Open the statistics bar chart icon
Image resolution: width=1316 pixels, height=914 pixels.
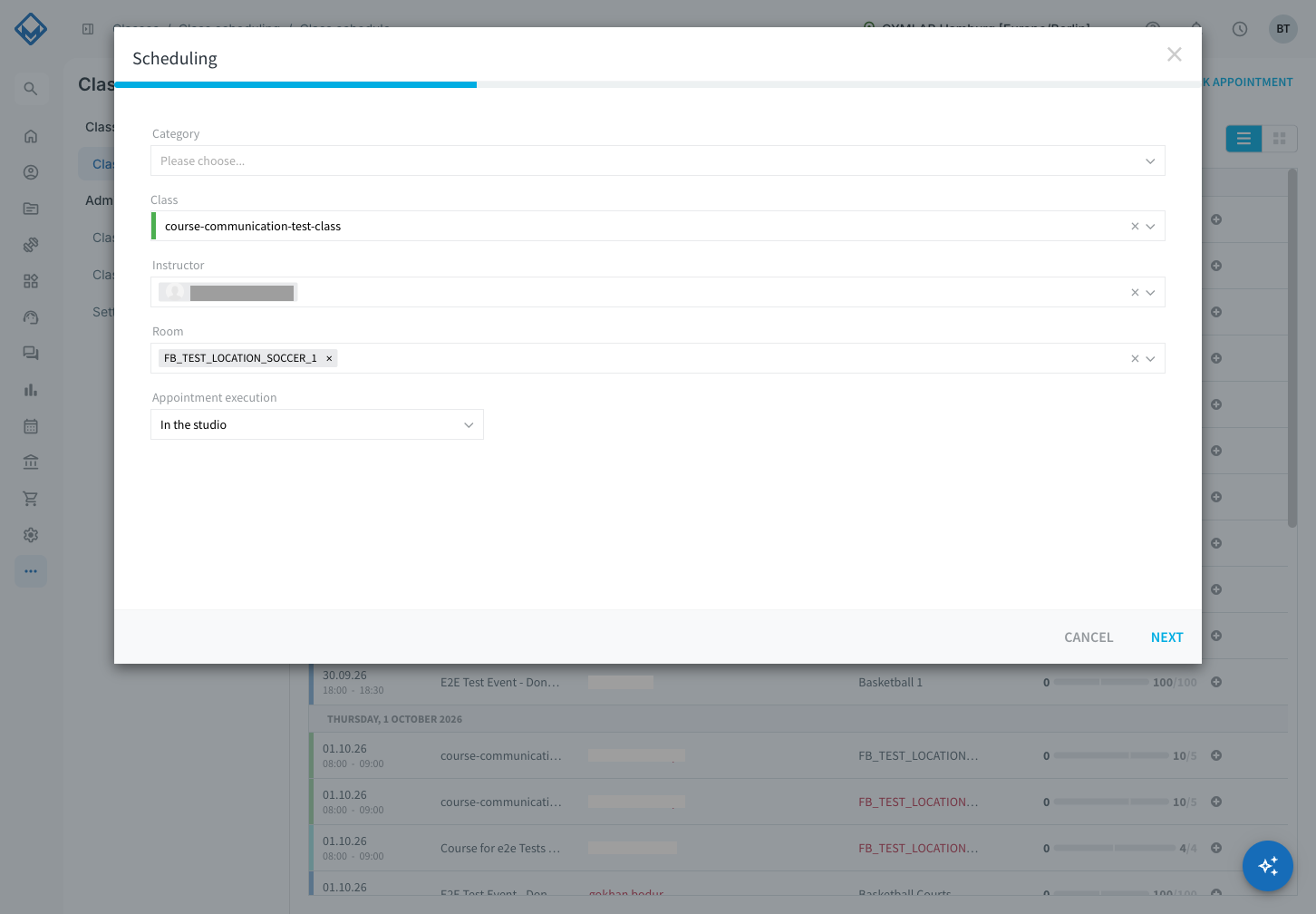point(31,390)
